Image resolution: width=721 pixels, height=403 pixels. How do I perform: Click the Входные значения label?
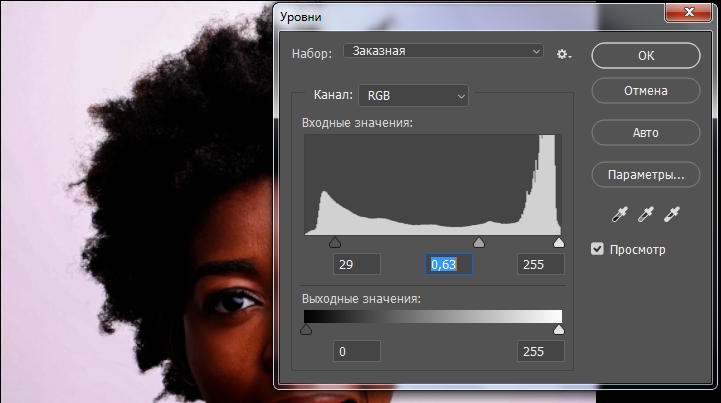tap(357, 123)
